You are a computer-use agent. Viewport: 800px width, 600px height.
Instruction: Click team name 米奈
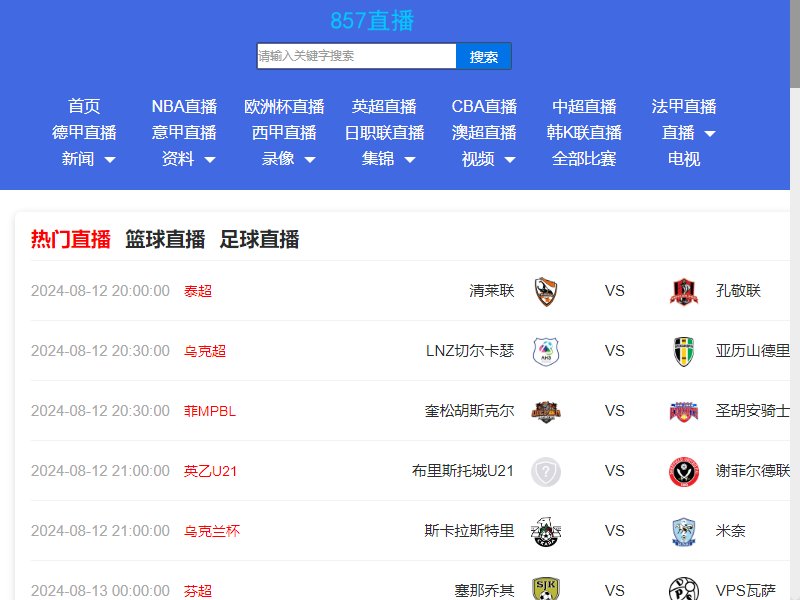click(730, 531)
